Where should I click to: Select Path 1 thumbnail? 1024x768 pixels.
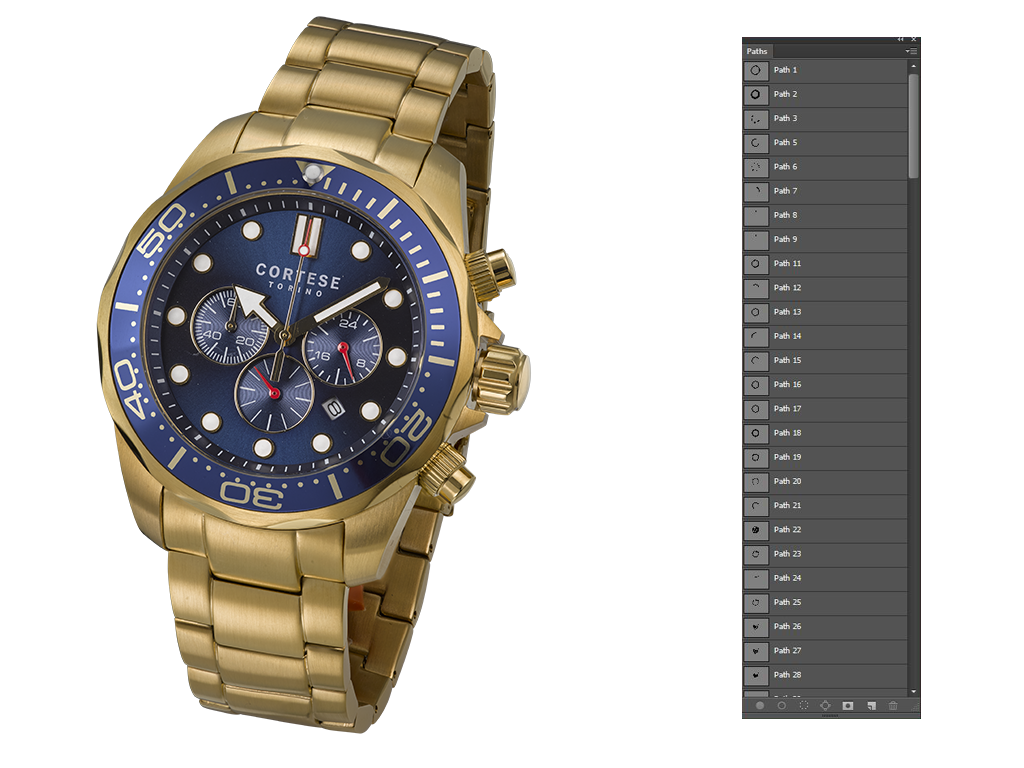tap(756, 70)
